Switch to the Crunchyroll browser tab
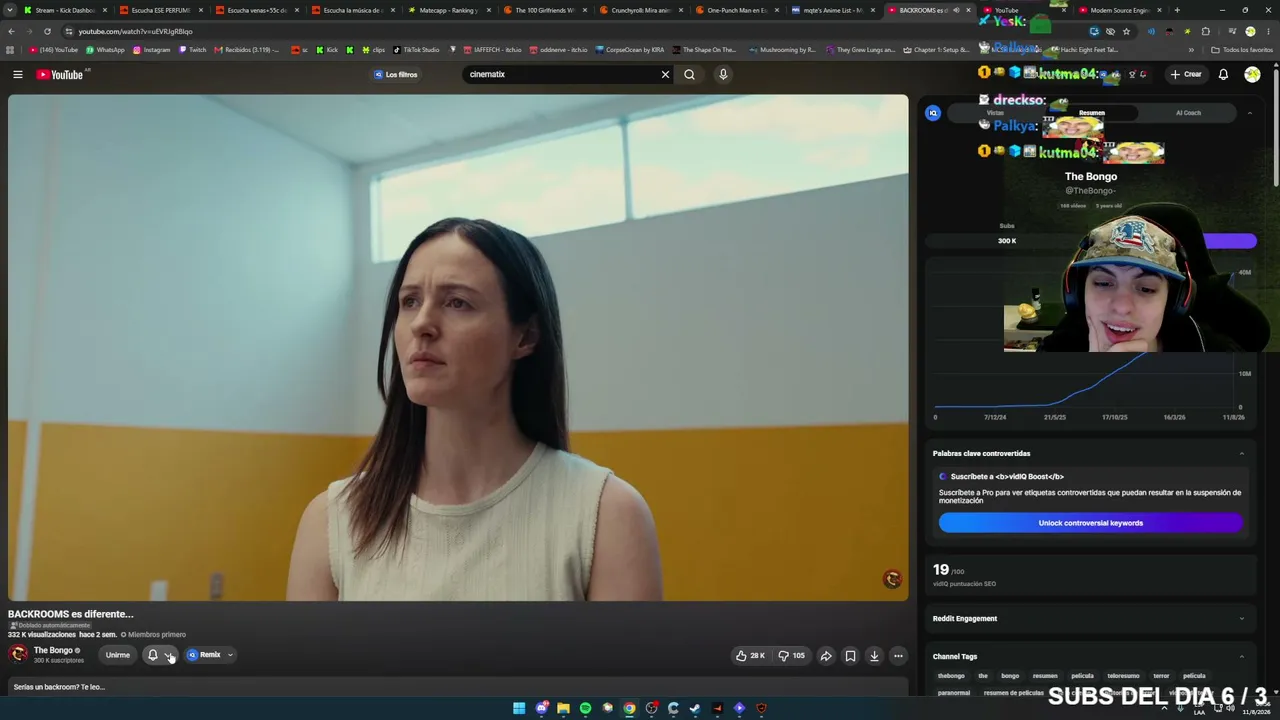The height and width of the screenshot is (720, 1280). pyautogui.click(x=640, y=10)
